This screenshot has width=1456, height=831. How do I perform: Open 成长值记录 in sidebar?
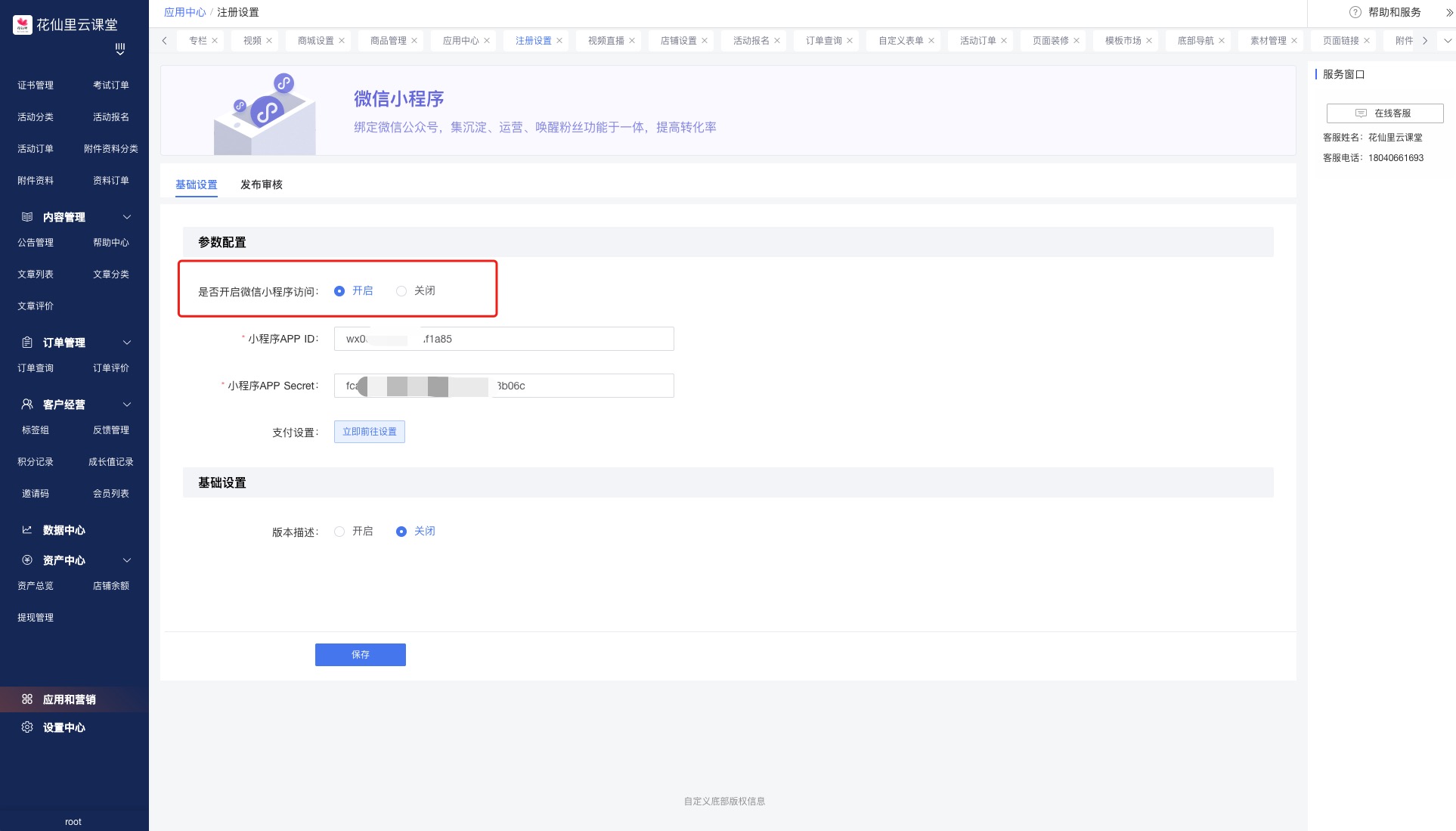[x=111, y=462]
